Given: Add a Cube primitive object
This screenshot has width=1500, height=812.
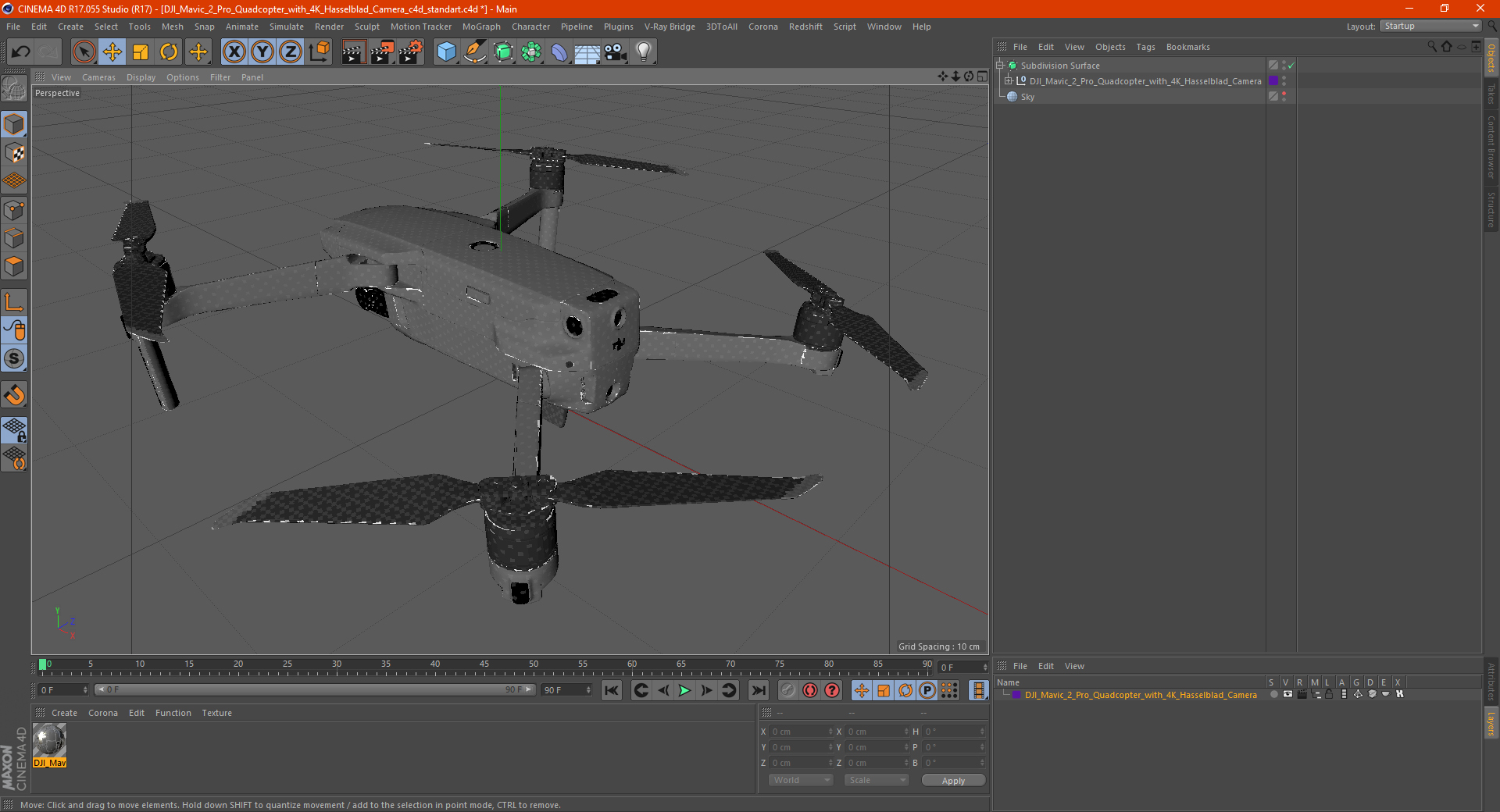Looking at the screenshot, I should (447, 52).
